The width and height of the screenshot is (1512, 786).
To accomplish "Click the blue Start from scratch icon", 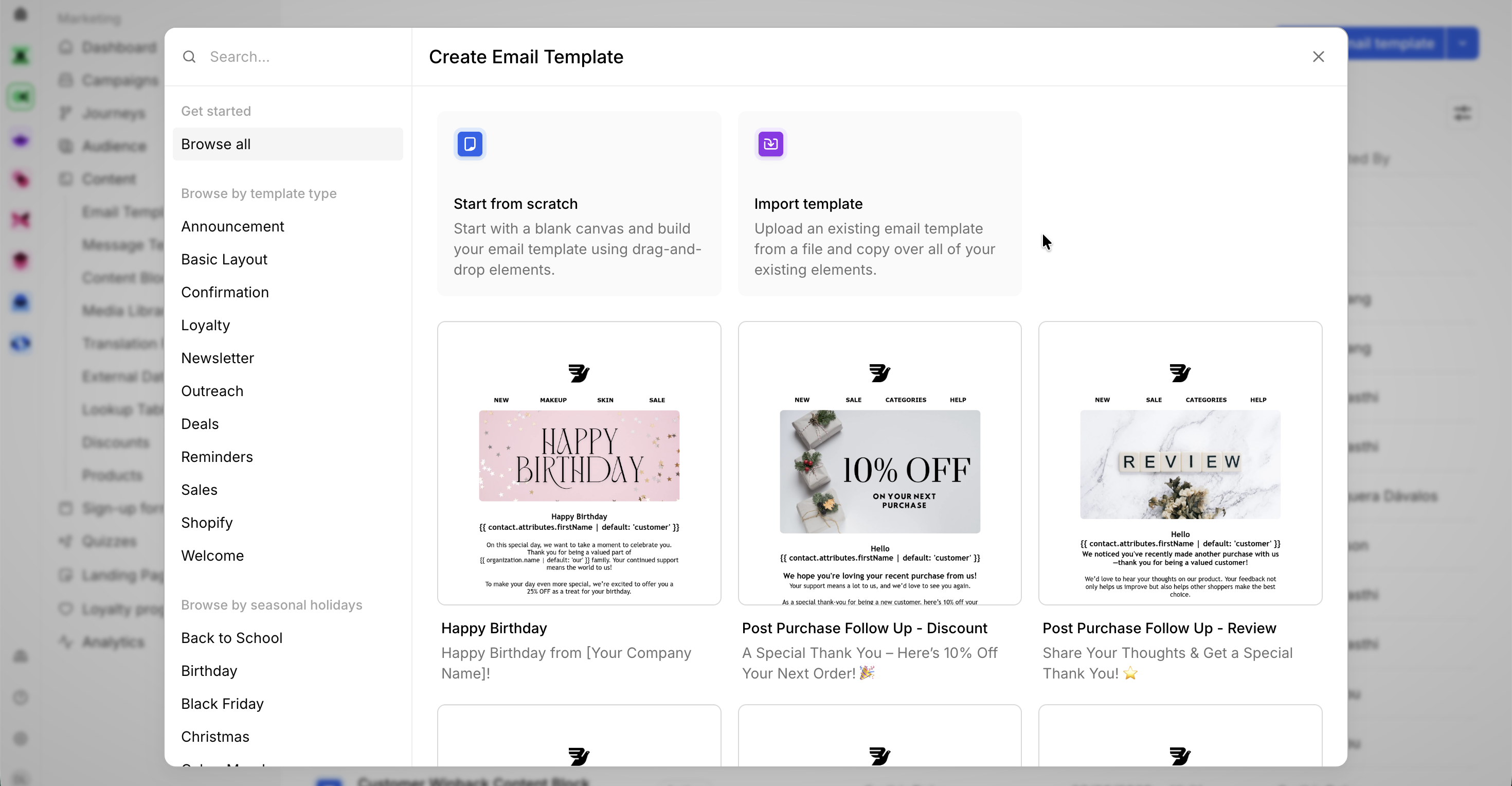I will 470,144.
